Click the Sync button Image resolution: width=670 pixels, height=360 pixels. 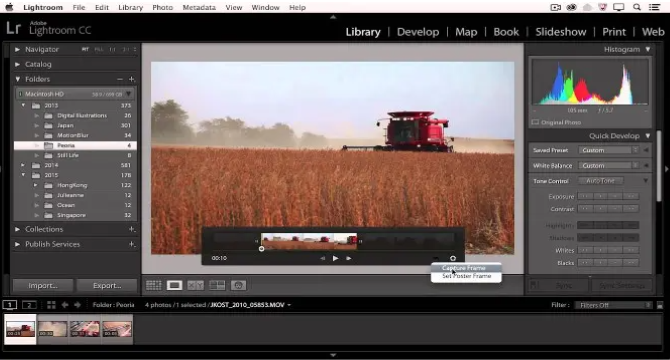pyautogui.click(x=563, y=285)
